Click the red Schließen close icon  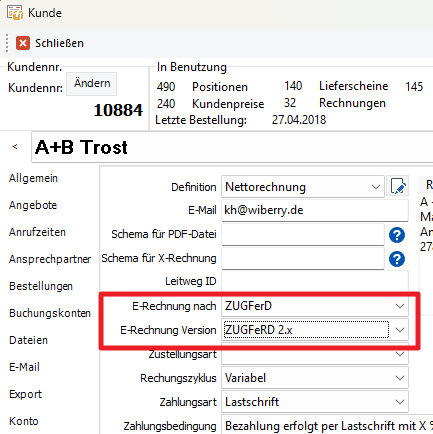[x=23, y=43]
